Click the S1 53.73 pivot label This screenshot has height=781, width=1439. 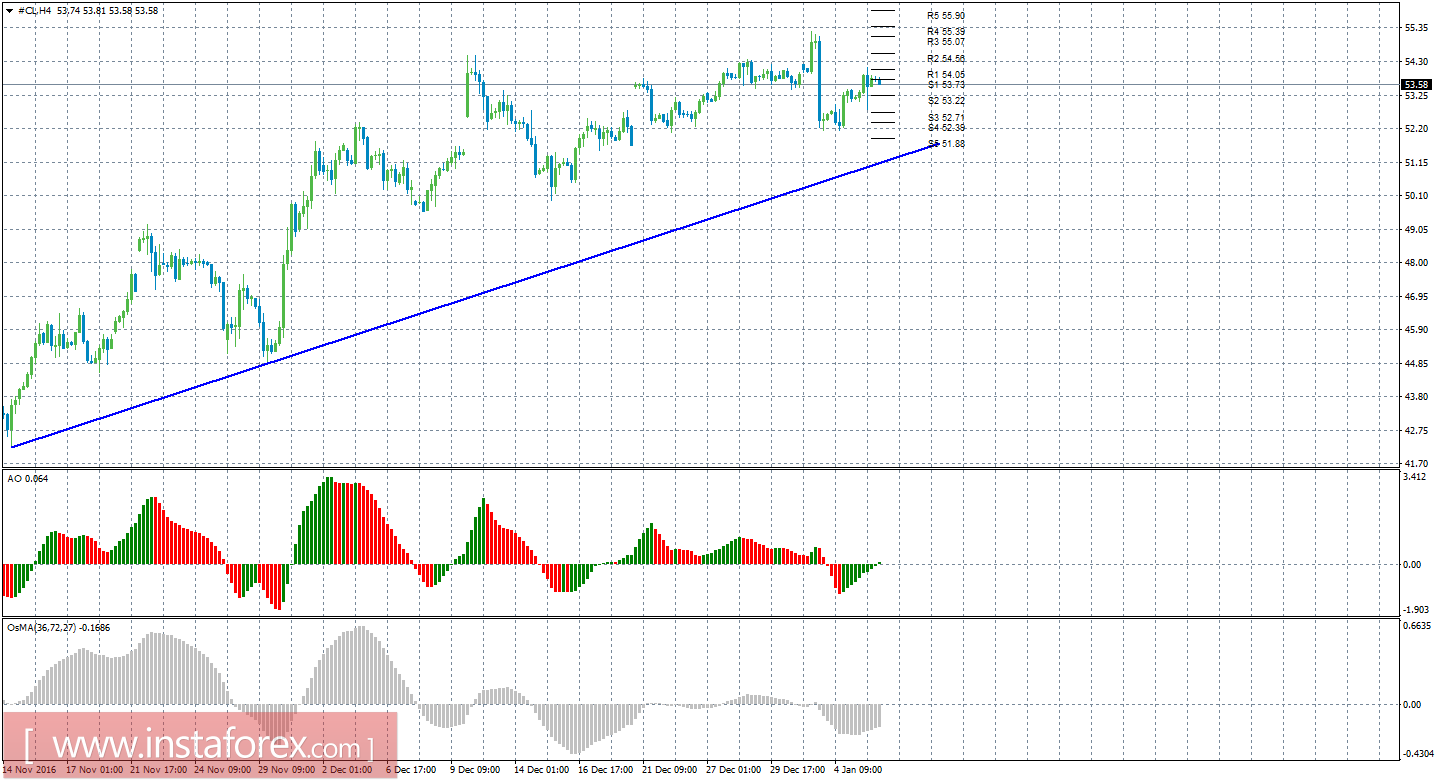pyautogui.click(x=946, y=86)
